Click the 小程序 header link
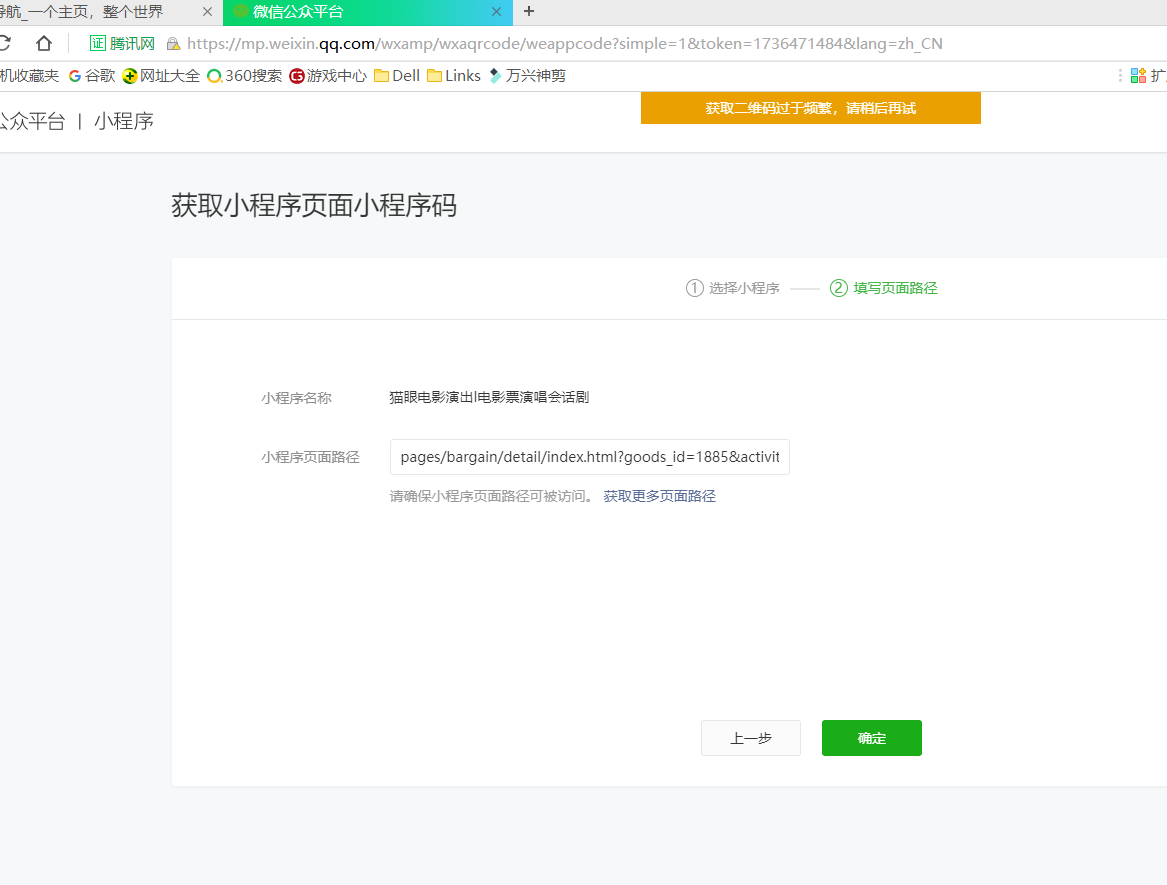The image size is (1167, 885). point(124,121)
